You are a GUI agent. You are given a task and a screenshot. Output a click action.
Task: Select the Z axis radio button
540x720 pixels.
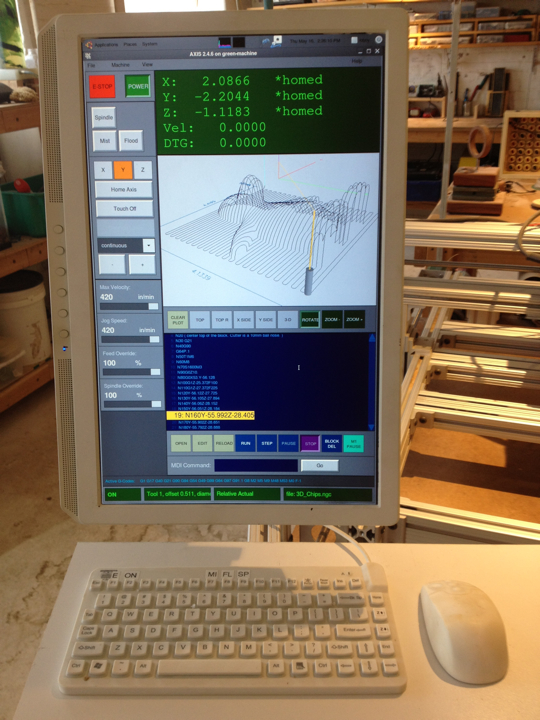pos(143,170)
